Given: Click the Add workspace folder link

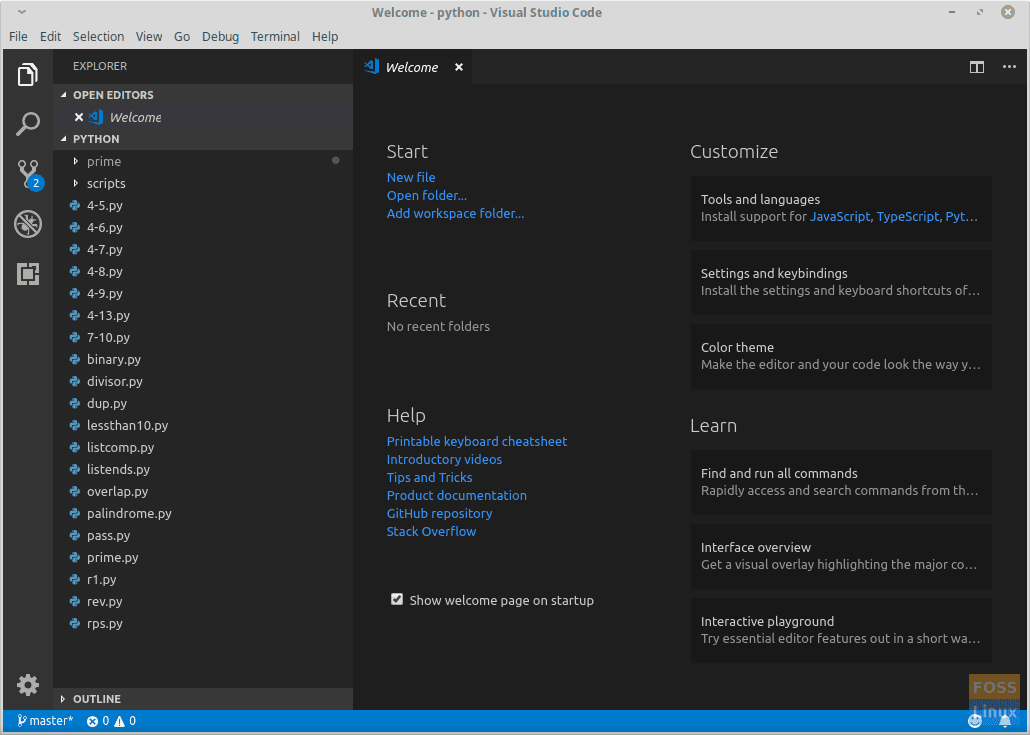Looking at the screenshot, I should tap(455, 213).
